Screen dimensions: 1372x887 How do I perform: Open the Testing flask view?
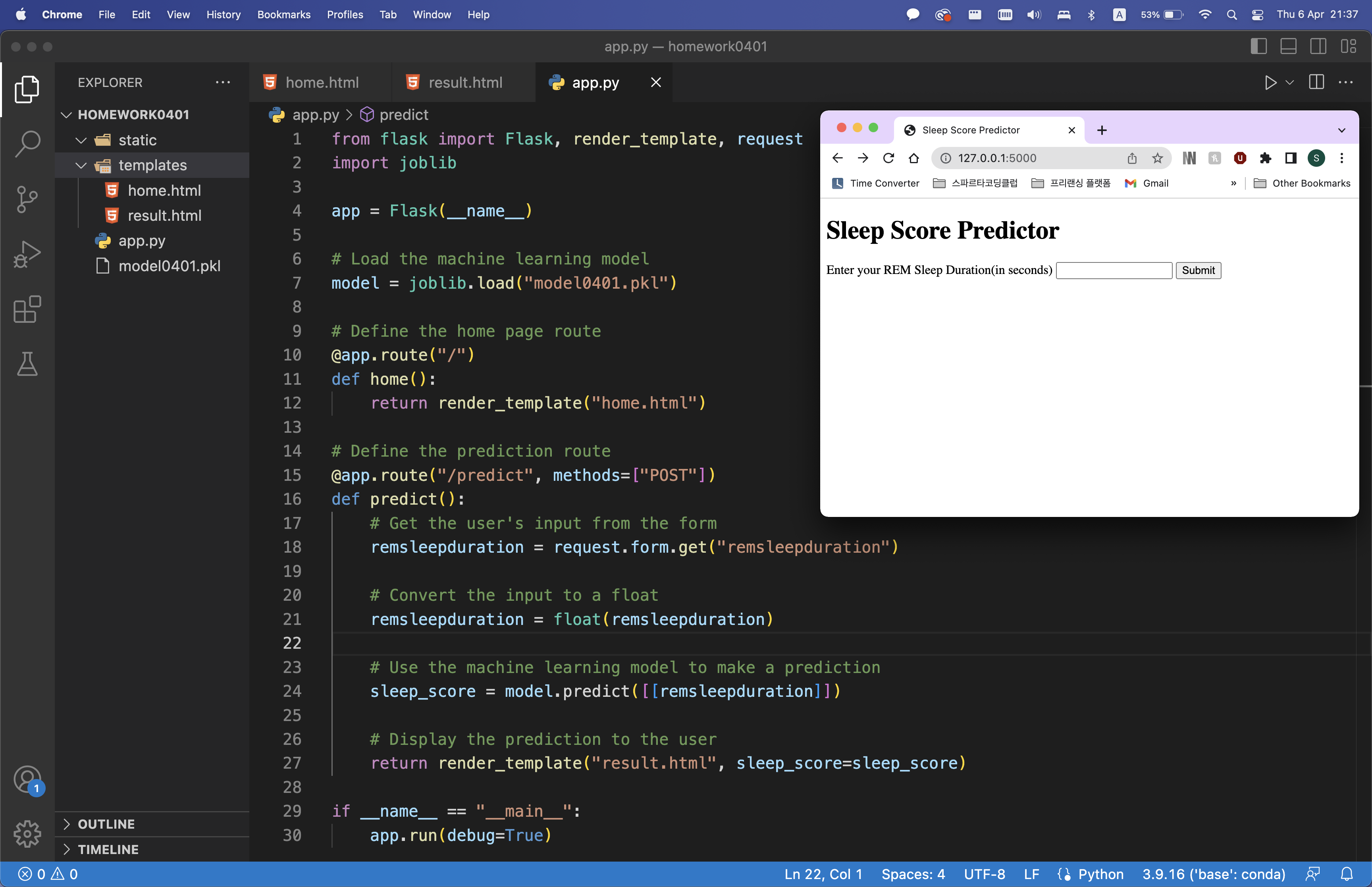tap(27, 364)
